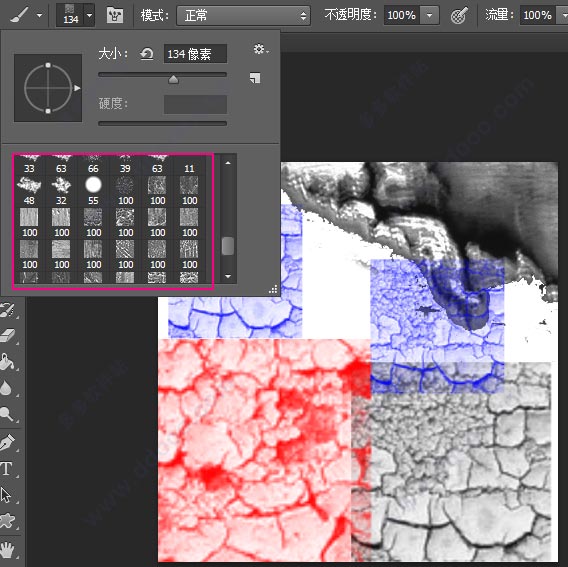The width and height of the screenshot is (568, 567).
Task: Click the 大小 size slider handle
Action: 174,79
